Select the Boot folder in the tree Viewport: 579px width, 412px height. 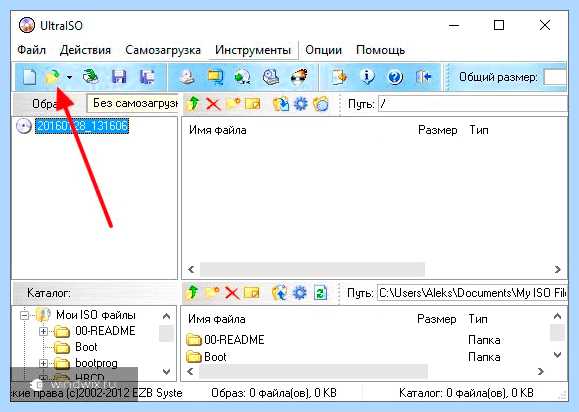pos(86,347)
